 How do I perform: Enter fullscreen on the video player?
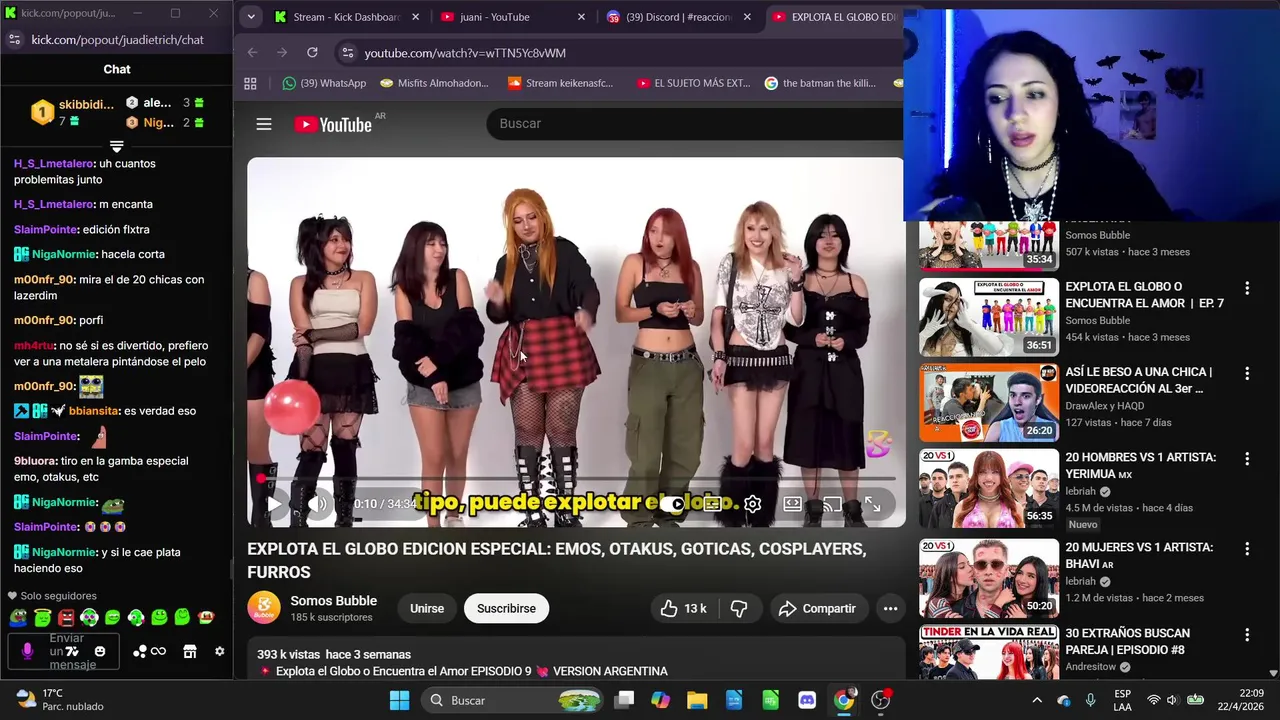[x=873, y=504]
